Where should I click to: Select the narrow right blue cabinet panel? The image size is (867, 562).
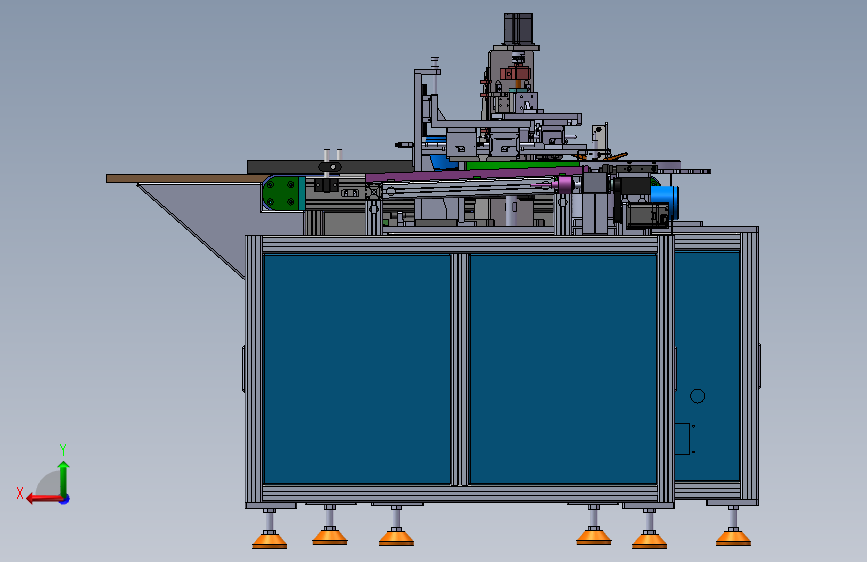[x=707, y=366]
